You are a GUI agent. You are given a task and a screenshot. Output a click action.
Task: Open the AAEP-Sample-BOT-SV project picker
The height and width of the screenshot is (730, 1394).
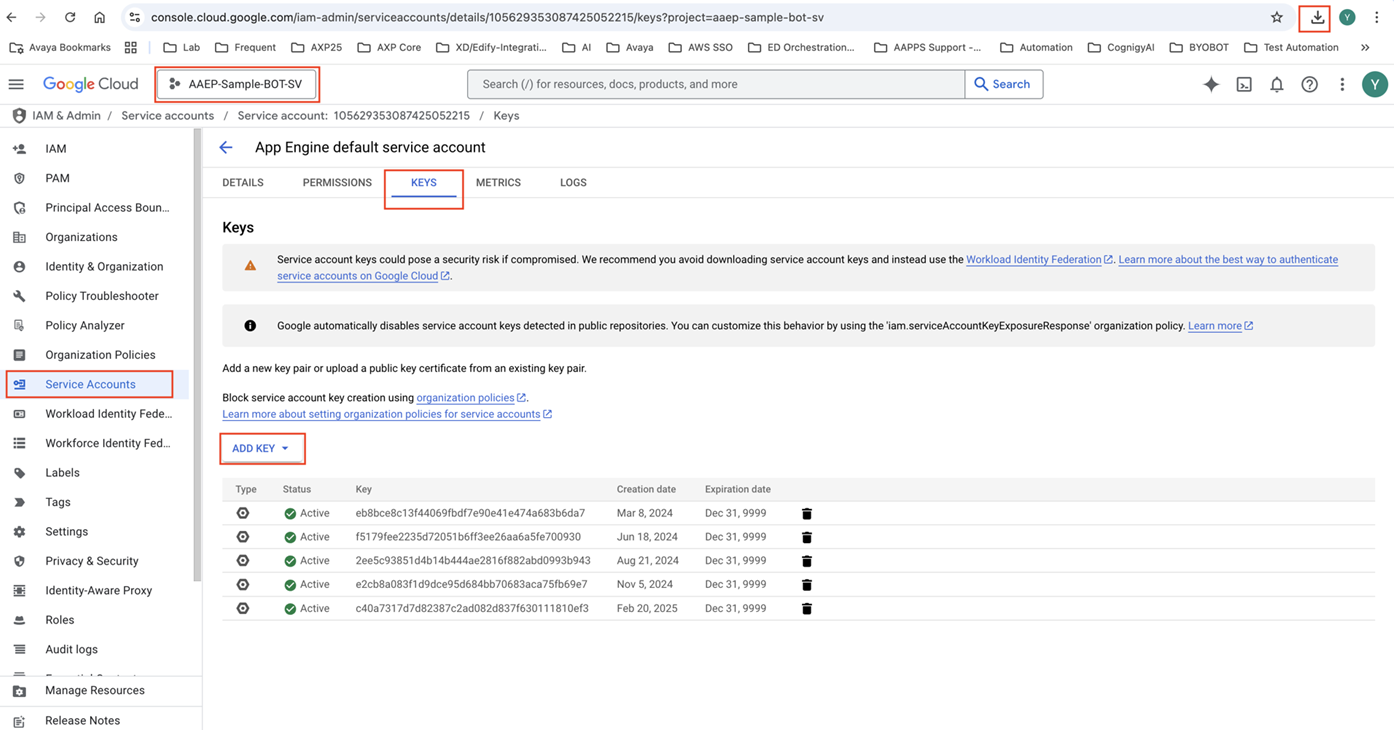tap(237, 84)
